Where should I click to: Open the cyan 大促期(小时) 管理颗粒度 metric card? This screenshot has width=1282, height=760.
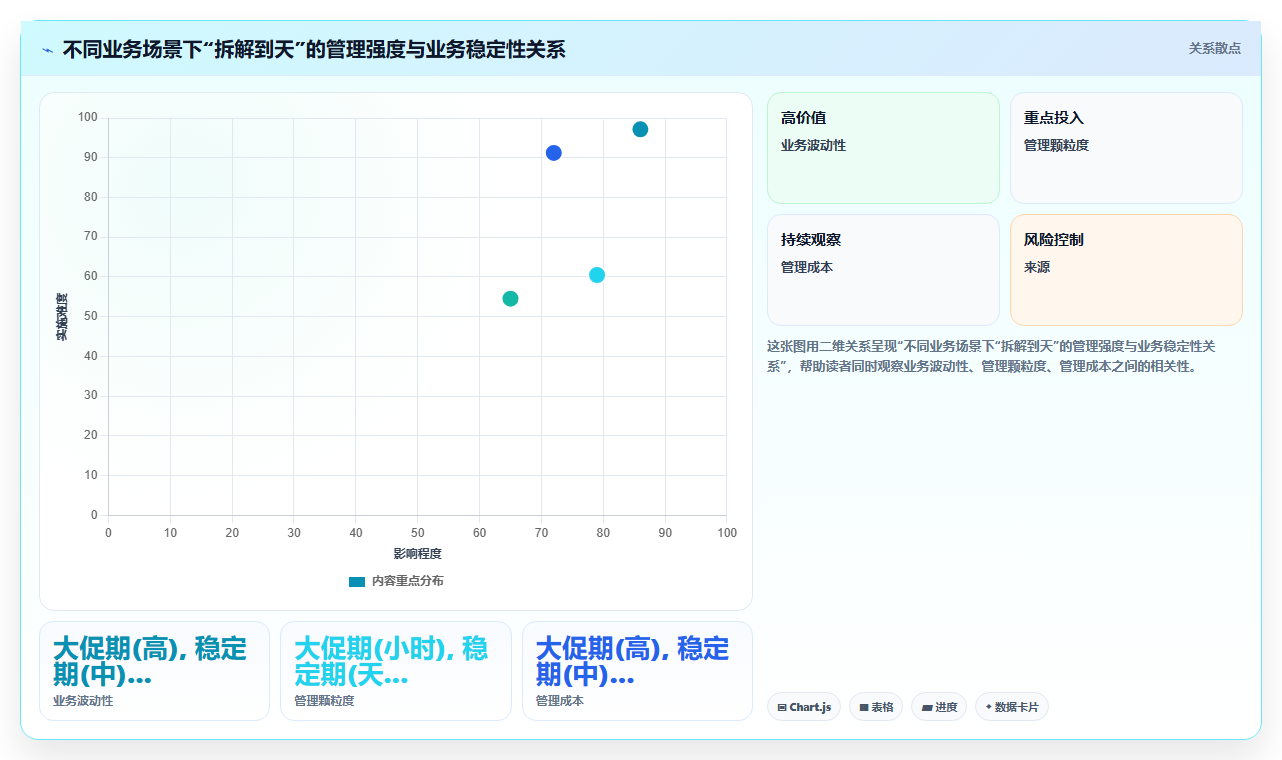click(x=396, y=671)
